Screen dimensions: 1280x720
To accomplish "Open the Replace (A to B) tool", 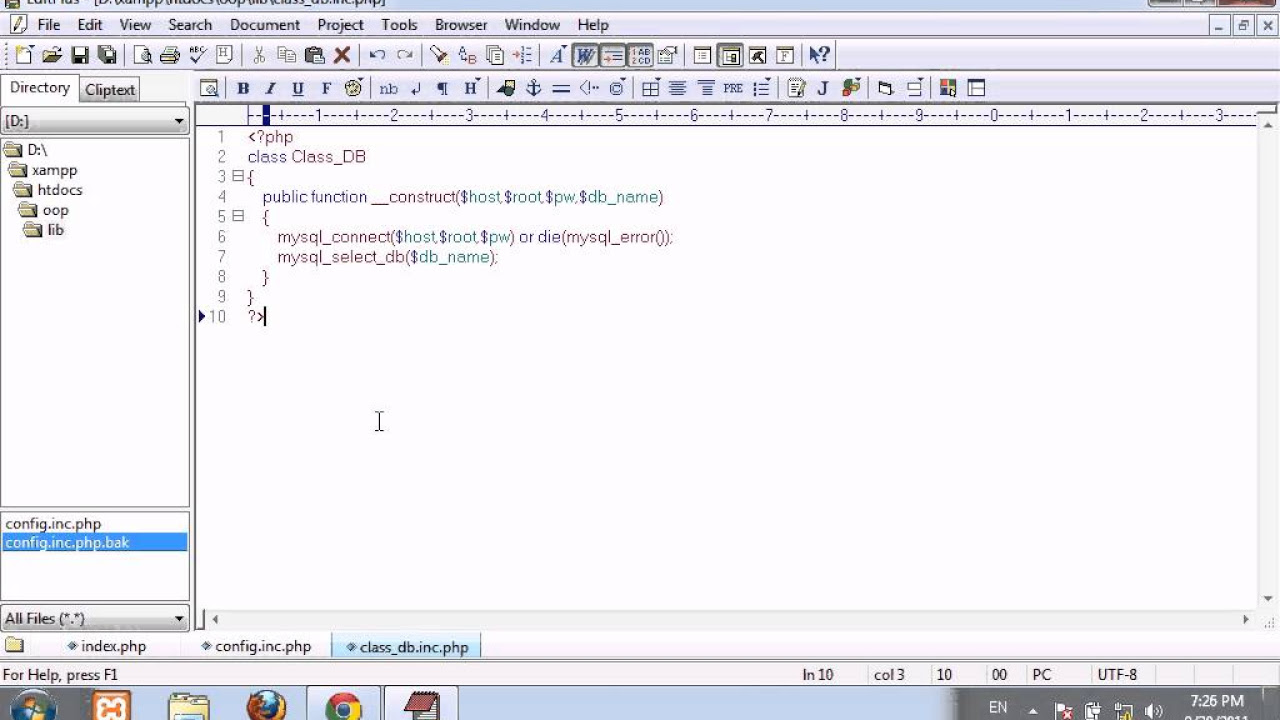I will 467,55.
